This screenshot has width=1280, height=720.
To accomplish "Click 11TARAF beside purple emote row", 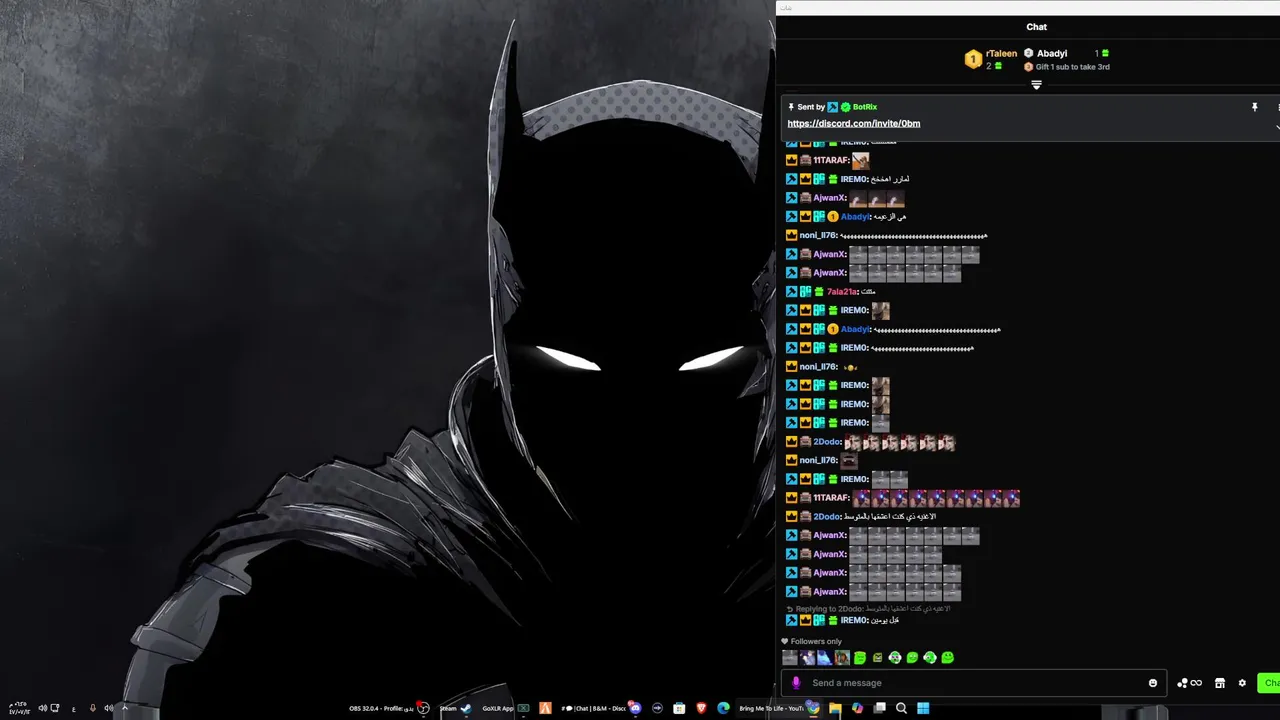I will [831, 497].
